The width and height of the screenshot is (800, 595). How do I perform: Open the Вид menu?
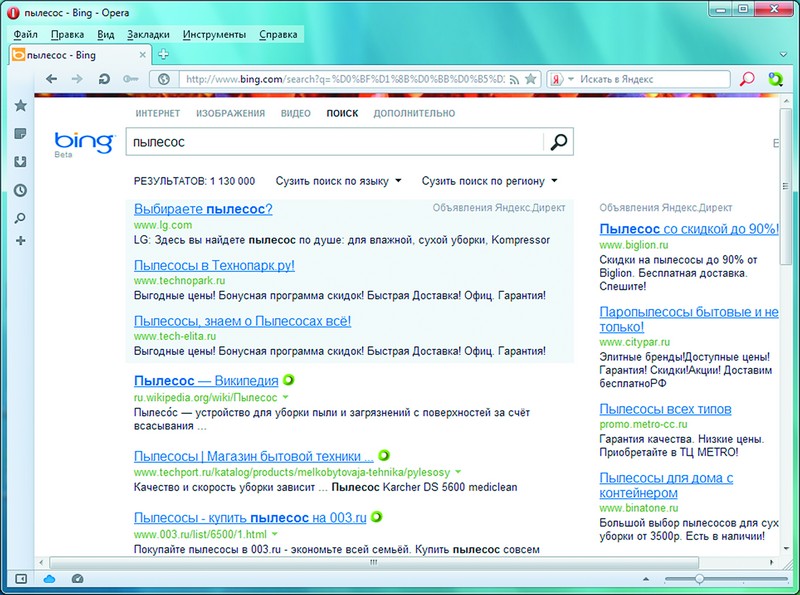click(x=106, y=35)
